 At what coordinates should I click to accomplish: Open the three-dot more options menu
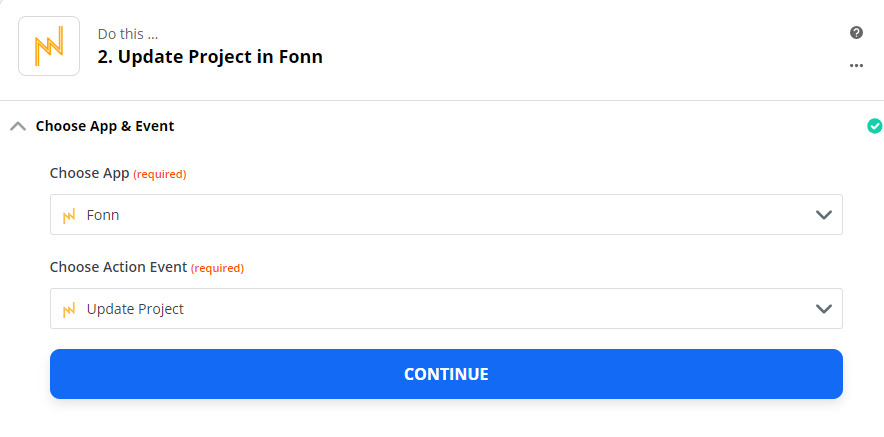[x=856, y=66]
